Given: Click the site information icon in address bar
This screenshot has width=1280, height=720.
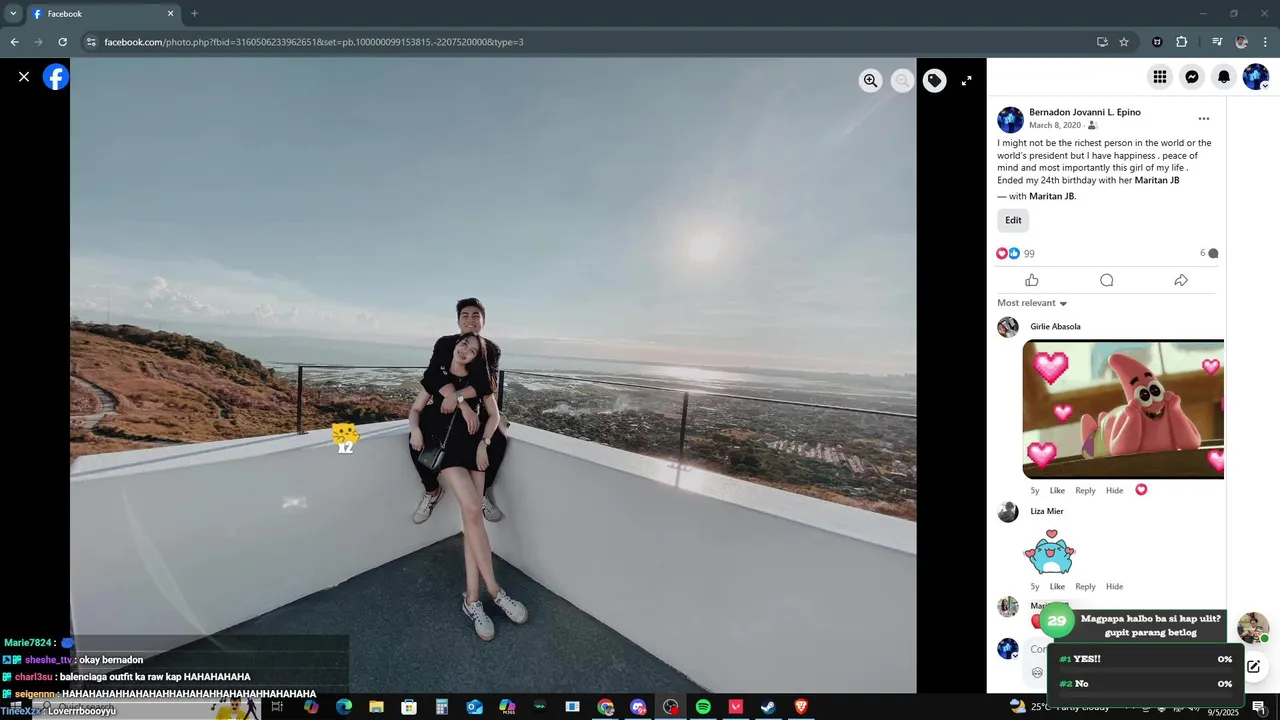Looking at the screenshot, I should click(91, 42).
